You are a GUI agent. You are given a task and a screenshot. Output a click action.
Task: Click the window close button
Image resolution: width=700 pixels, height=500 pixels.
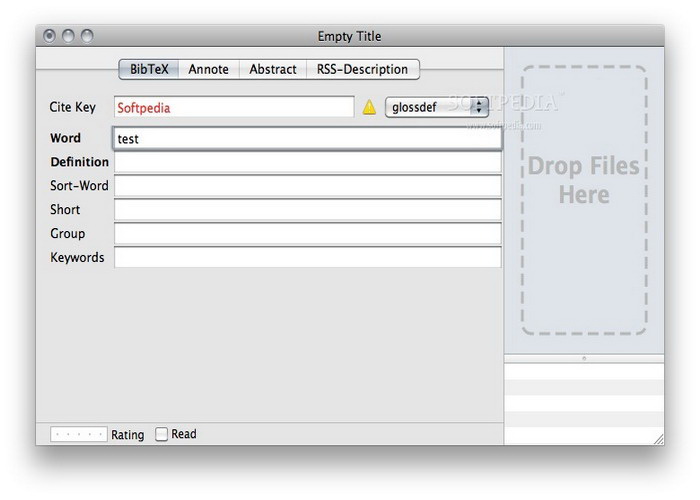click(49, 36)
